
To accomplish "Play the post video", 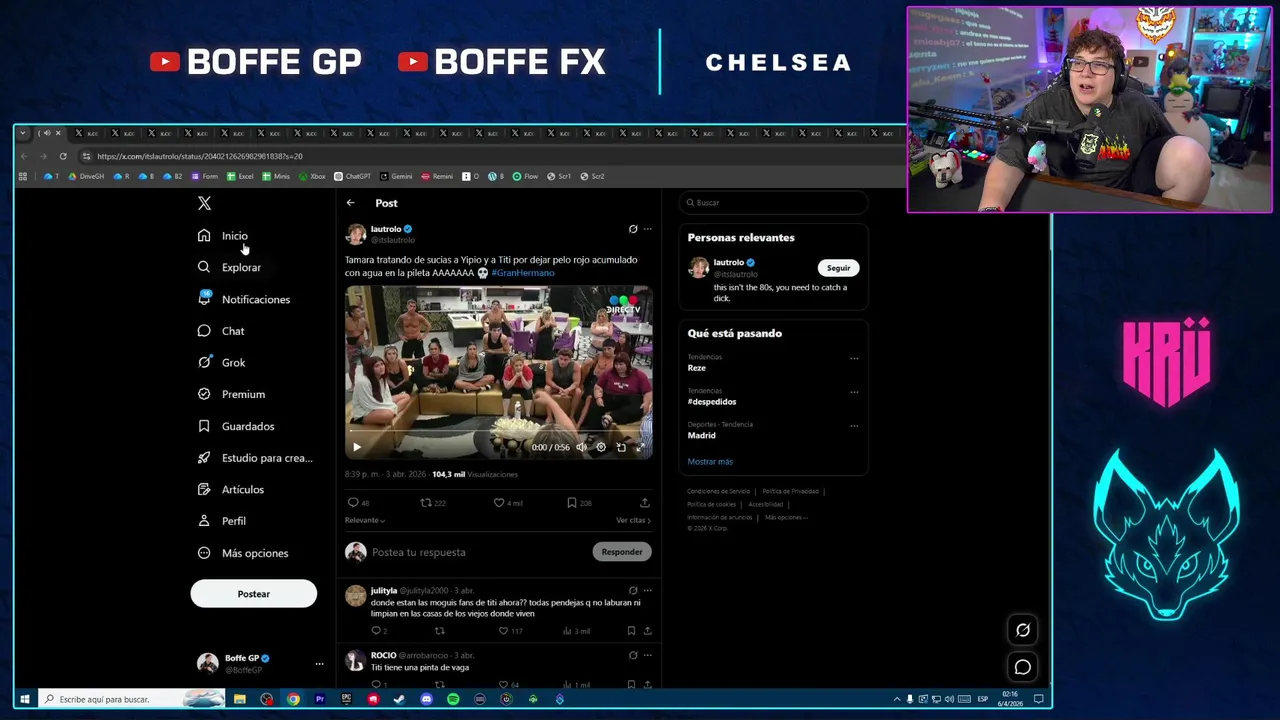I will (357, 447).
